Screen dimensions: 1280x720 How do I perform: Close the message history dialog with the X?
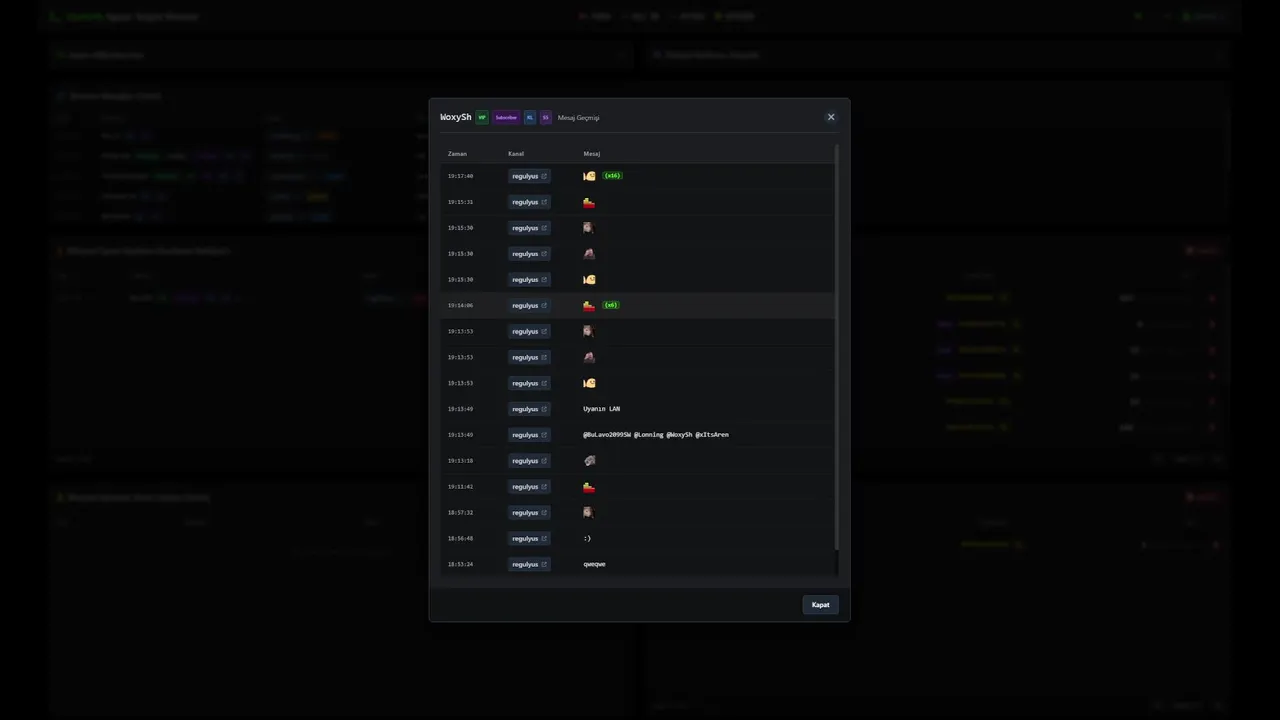coord(831,117)
